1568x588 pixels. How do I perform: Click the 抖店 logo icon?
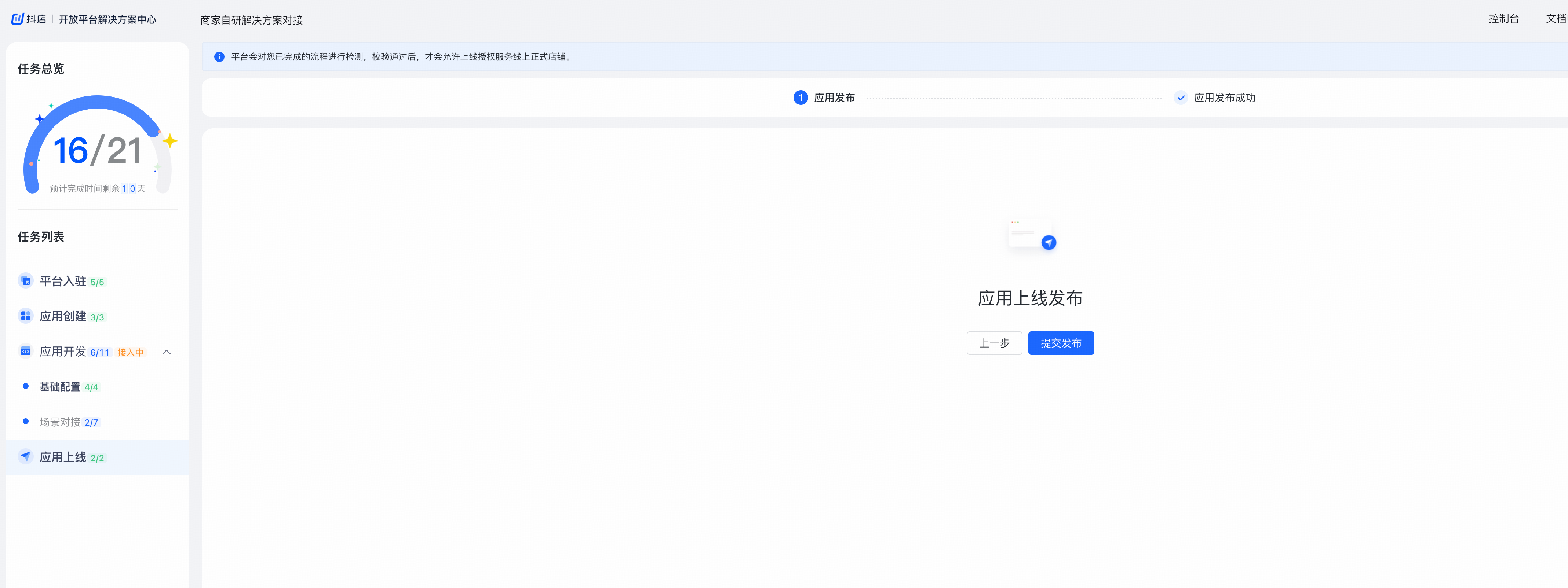click(x=18, y=19)
